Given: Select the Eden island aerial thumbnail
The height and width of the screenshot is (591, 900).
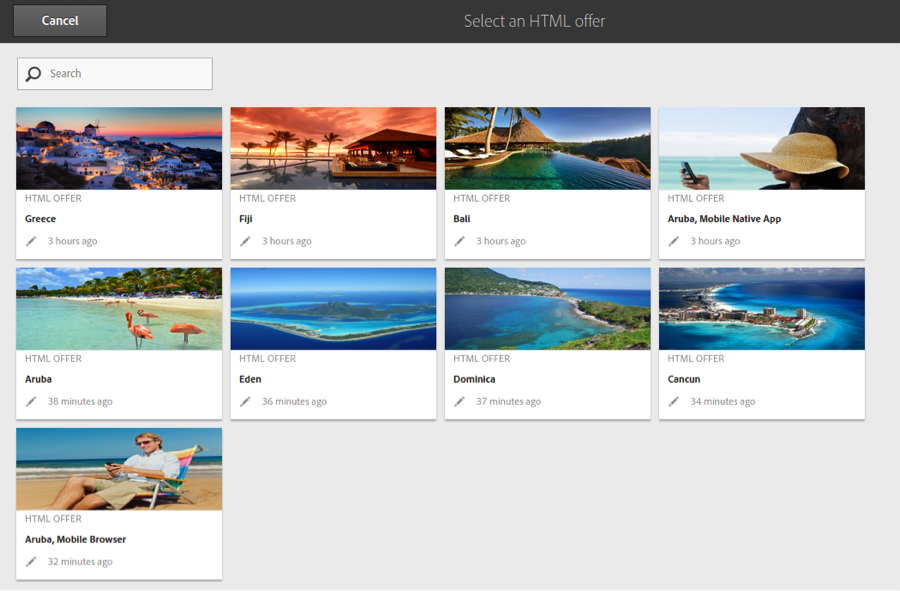Looking at the screenshot, I should click(x=333, y=309).
